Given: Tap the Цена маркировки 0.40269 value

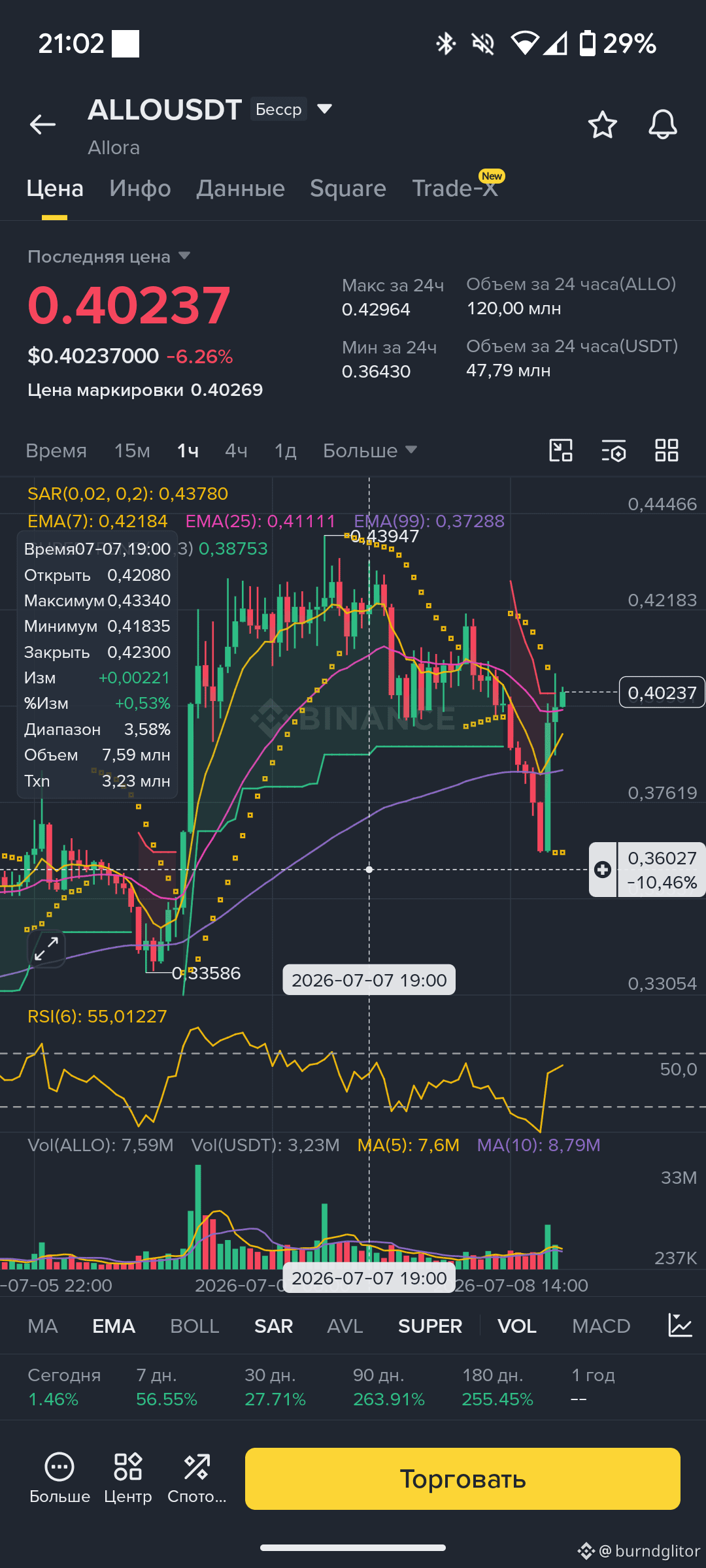Looking at the screenshot, I should 226,389.
